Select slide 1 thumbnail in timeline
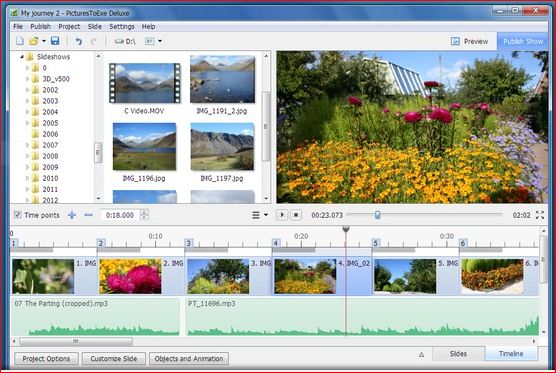This screenshot has height=373, width=556. pos(43,277)
